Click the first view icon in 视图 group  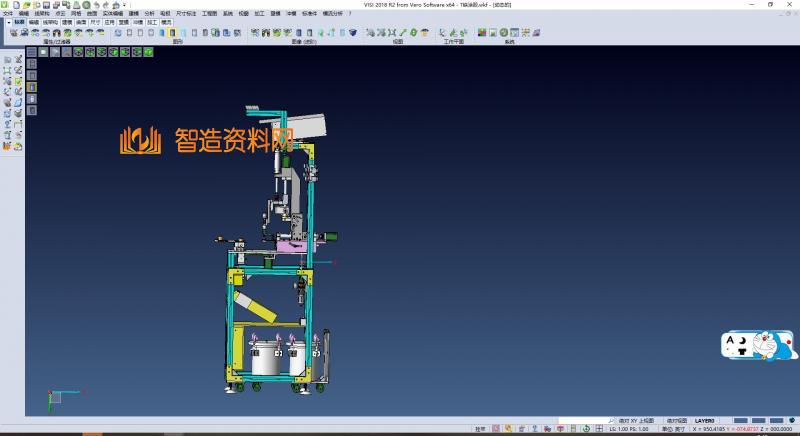click(x=371, y=33)
